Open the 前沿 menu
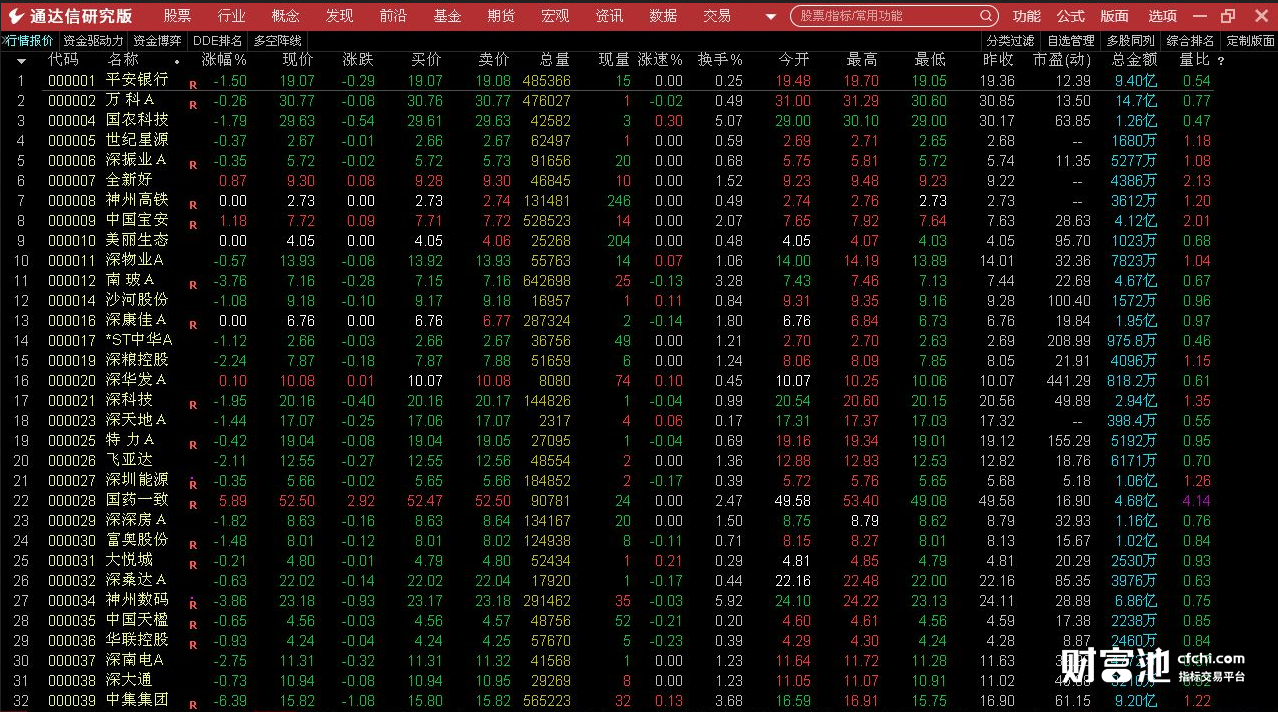1278x712 pixels. (393, 16)
